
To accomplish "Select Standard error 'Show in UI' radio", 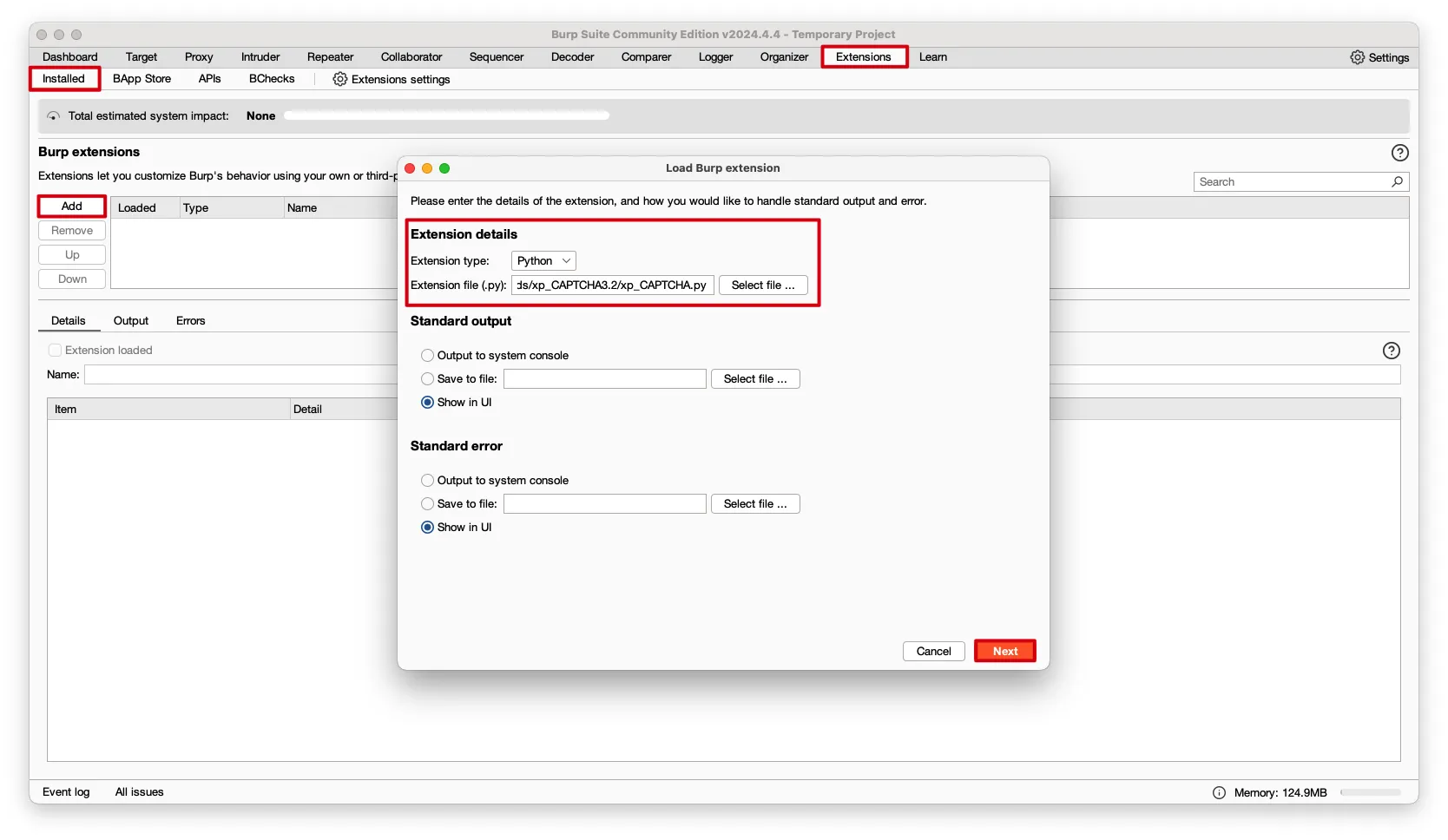I will tap(427, 528).
